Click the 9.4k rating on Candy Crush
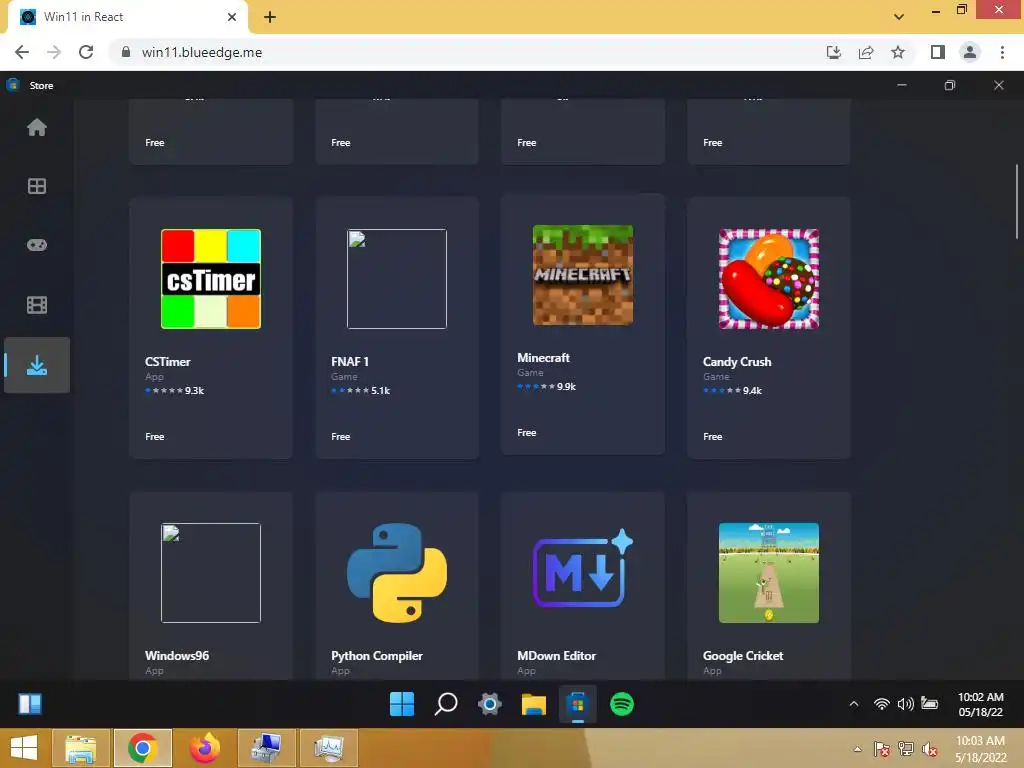The image size is (1024, 768). coord(752,391)
